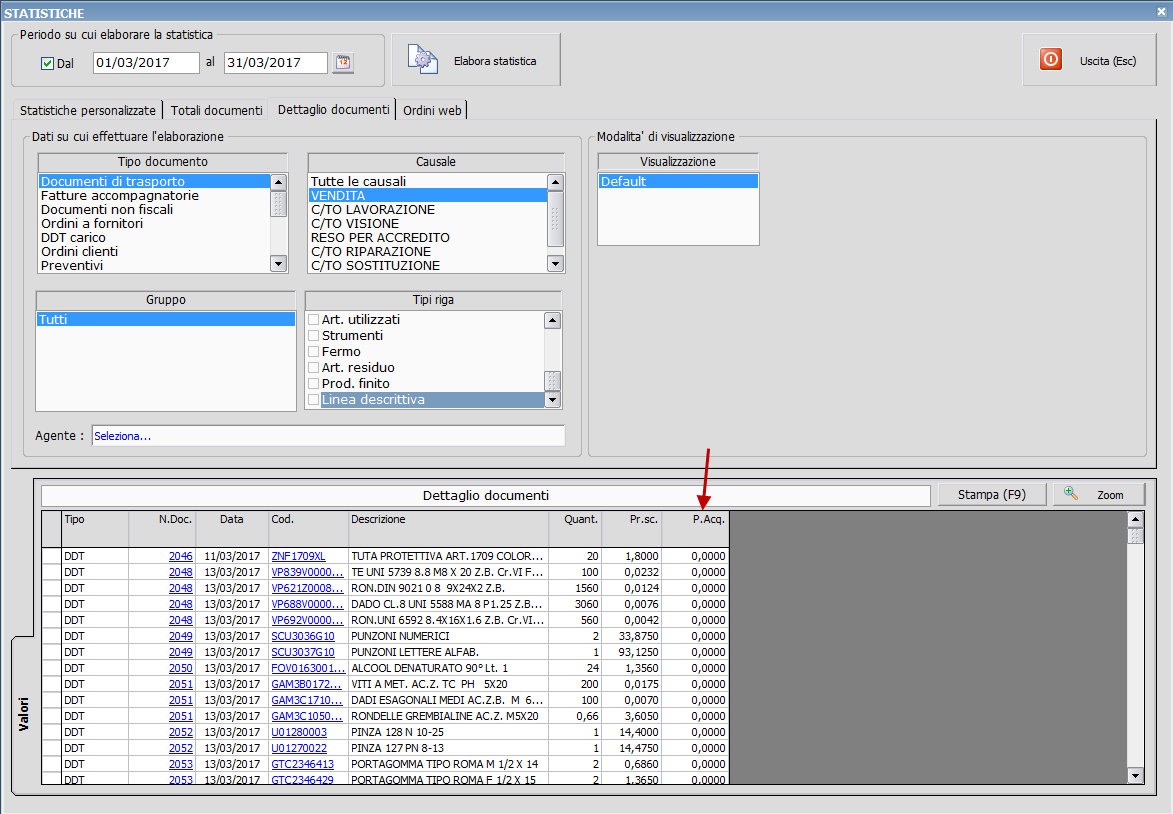Click the ALCOOL DENATURATO 90° Lt. 1 cell
This screenshot has width=1173, height=814.
448,668
